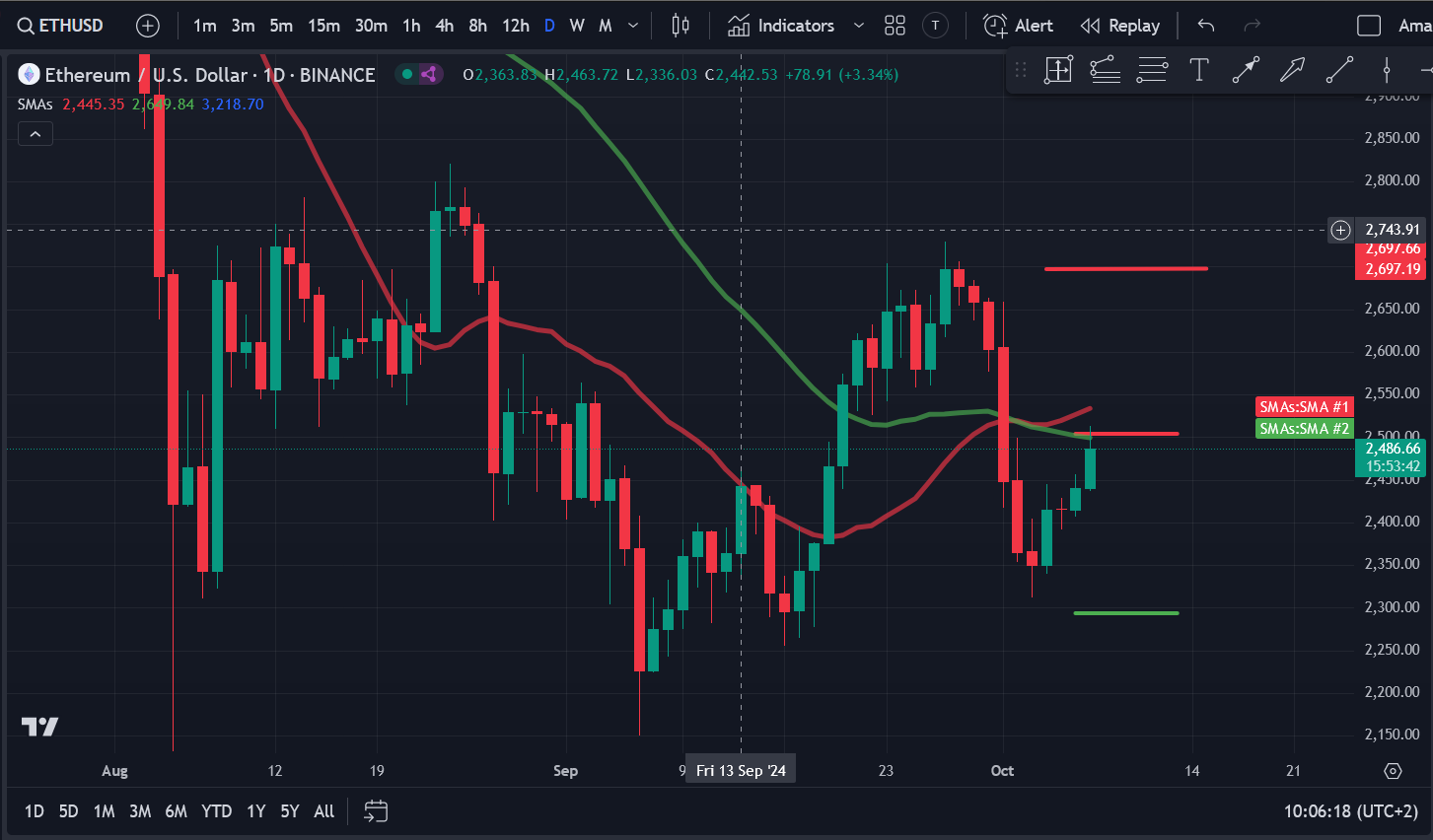Open the go to date calendar icon
The image size is (1433, 840).
tap(376, 811)
